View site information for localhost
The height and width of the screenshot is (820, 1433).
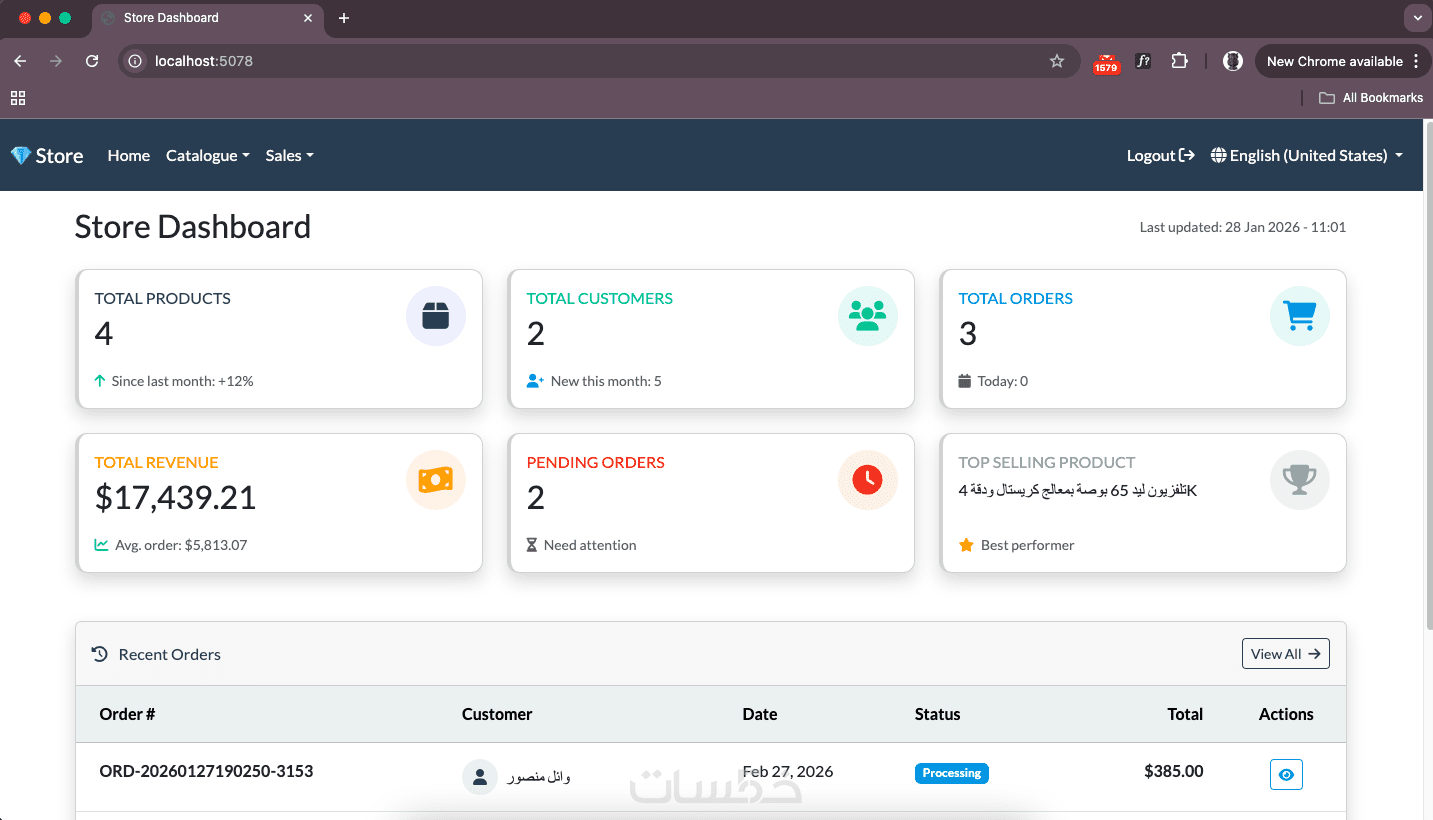(134, 61)
